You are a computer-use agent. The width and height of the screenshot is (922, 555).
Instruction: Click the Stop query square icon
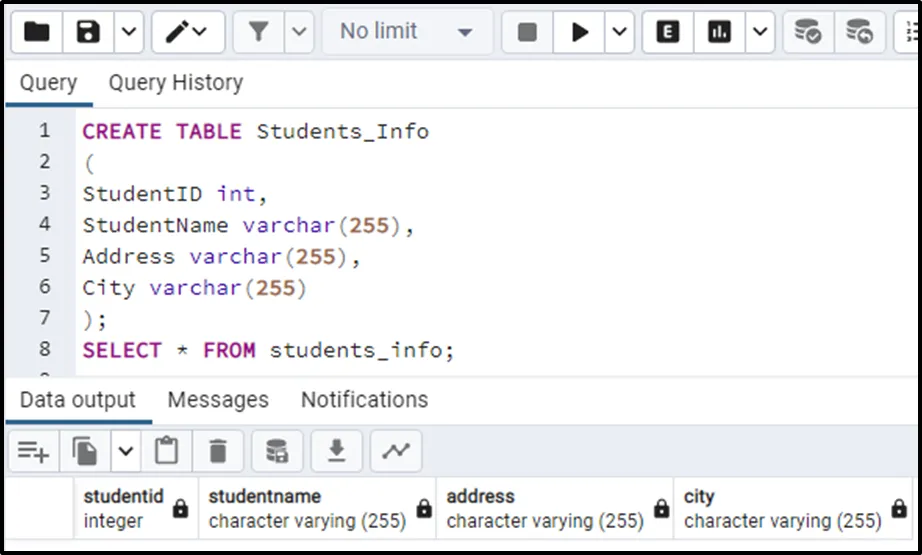pyautogui.click(x=527, y=32)
